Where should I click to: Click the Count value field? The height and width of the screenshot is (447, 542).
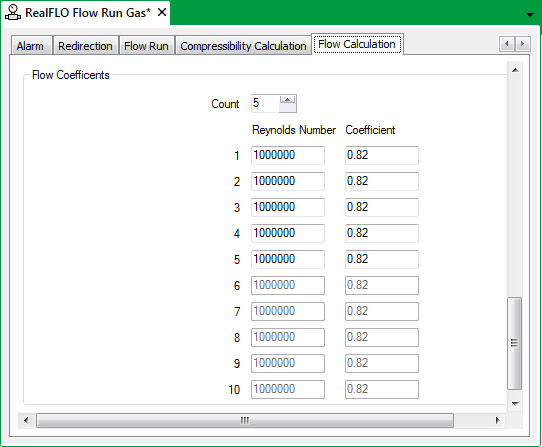click(x=265, y=103)
